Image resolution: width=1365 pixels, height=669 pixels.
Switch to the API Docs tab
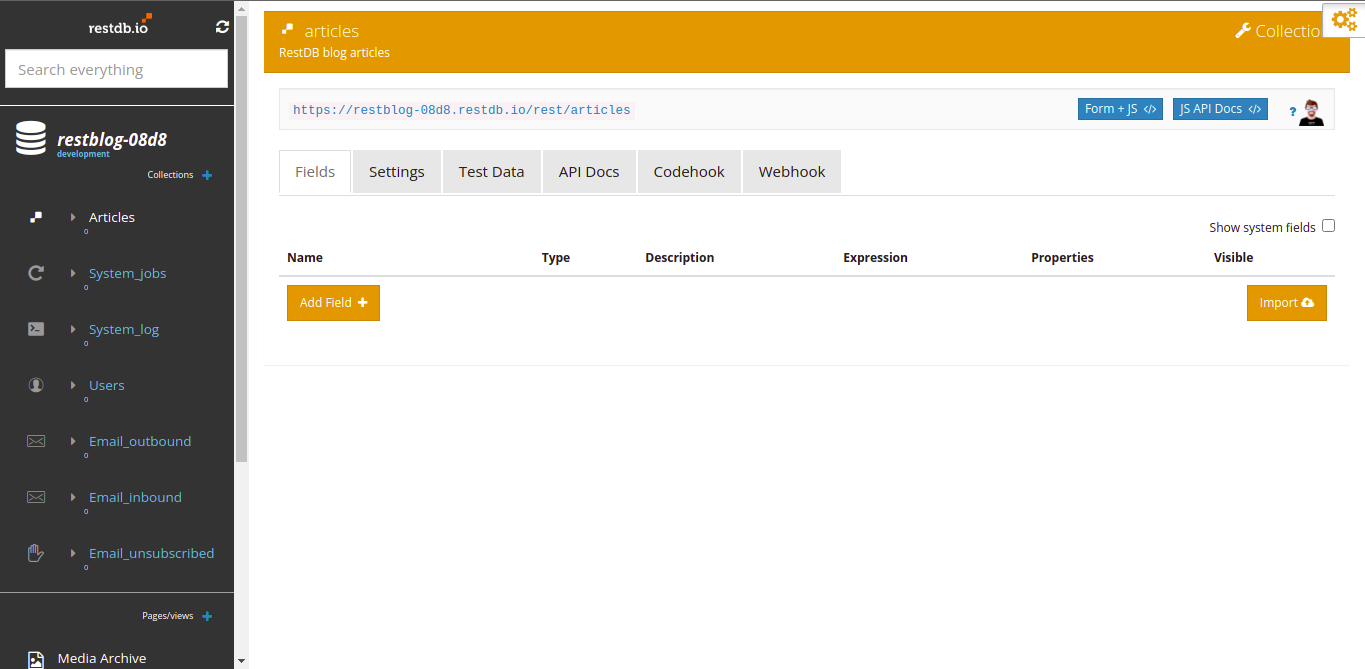pos(589,171)
